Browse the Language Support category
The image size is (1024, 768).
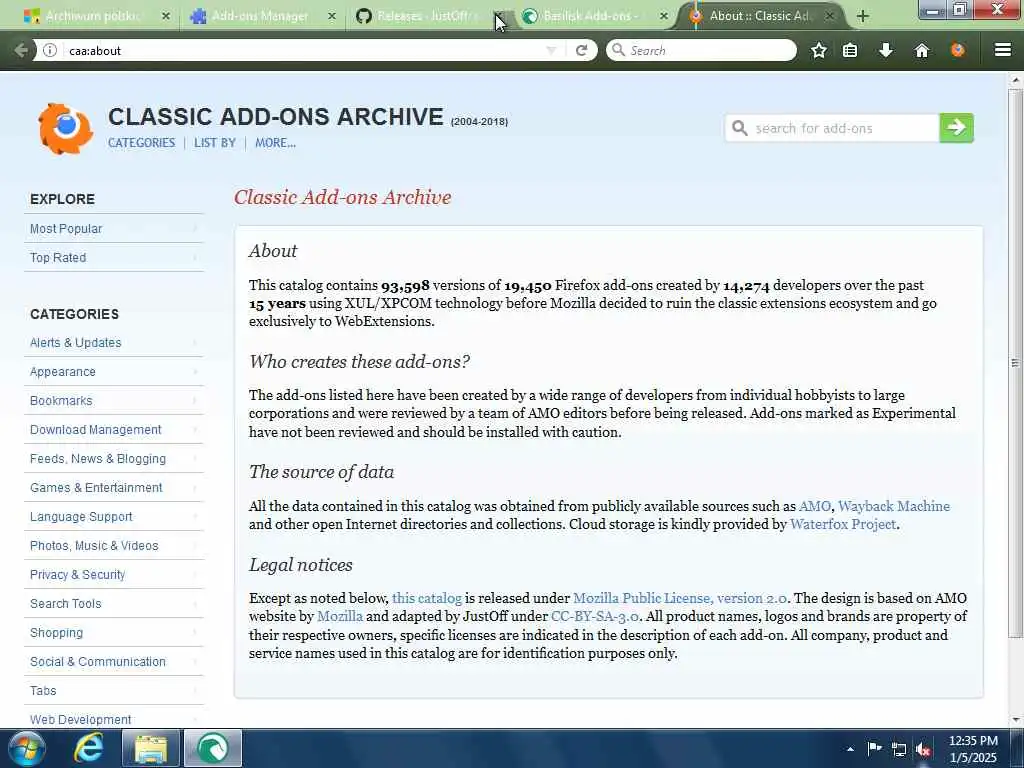(x=114, y=517)
